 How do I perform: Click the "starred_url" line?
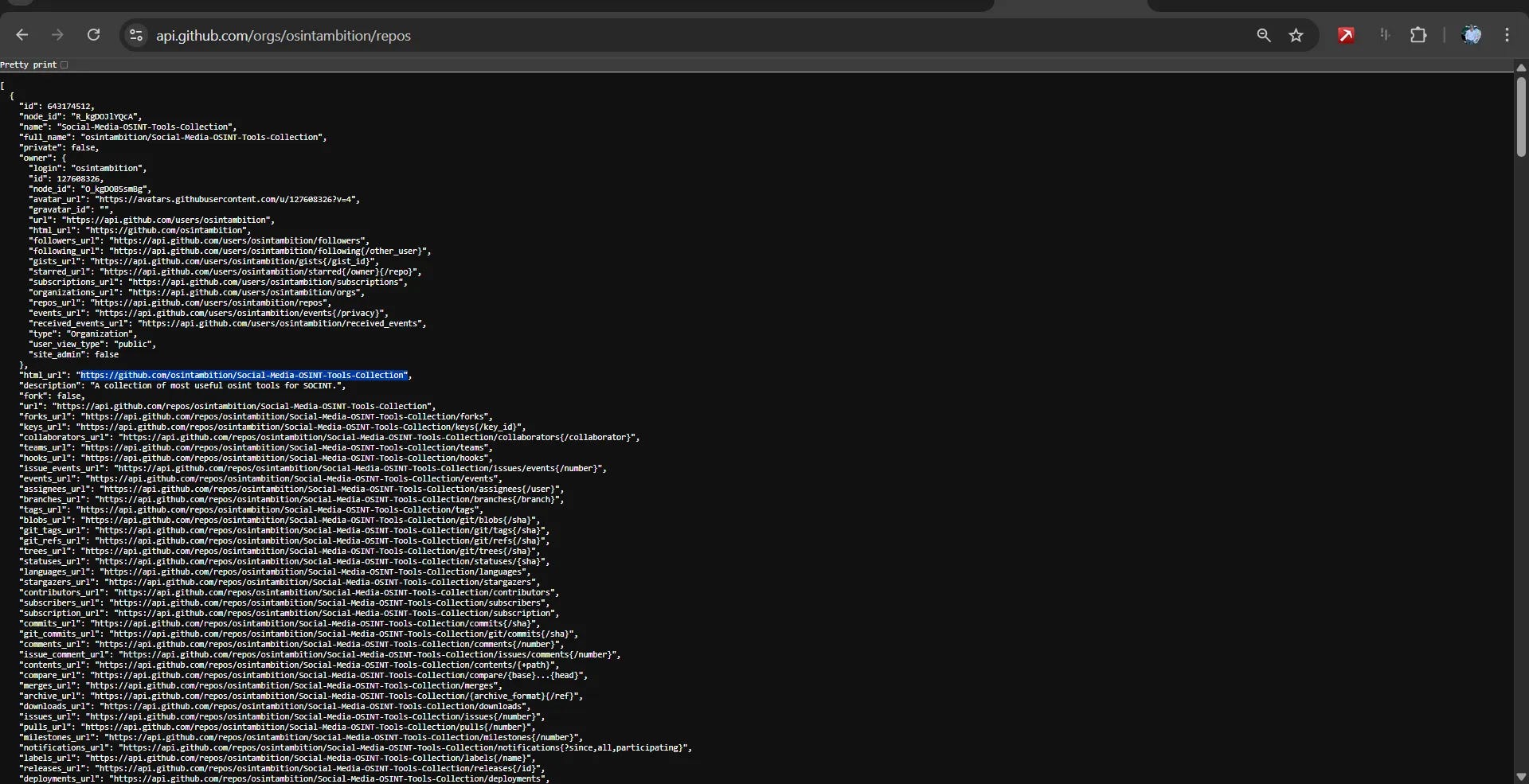pyautogui.click(x=225, y=271)
